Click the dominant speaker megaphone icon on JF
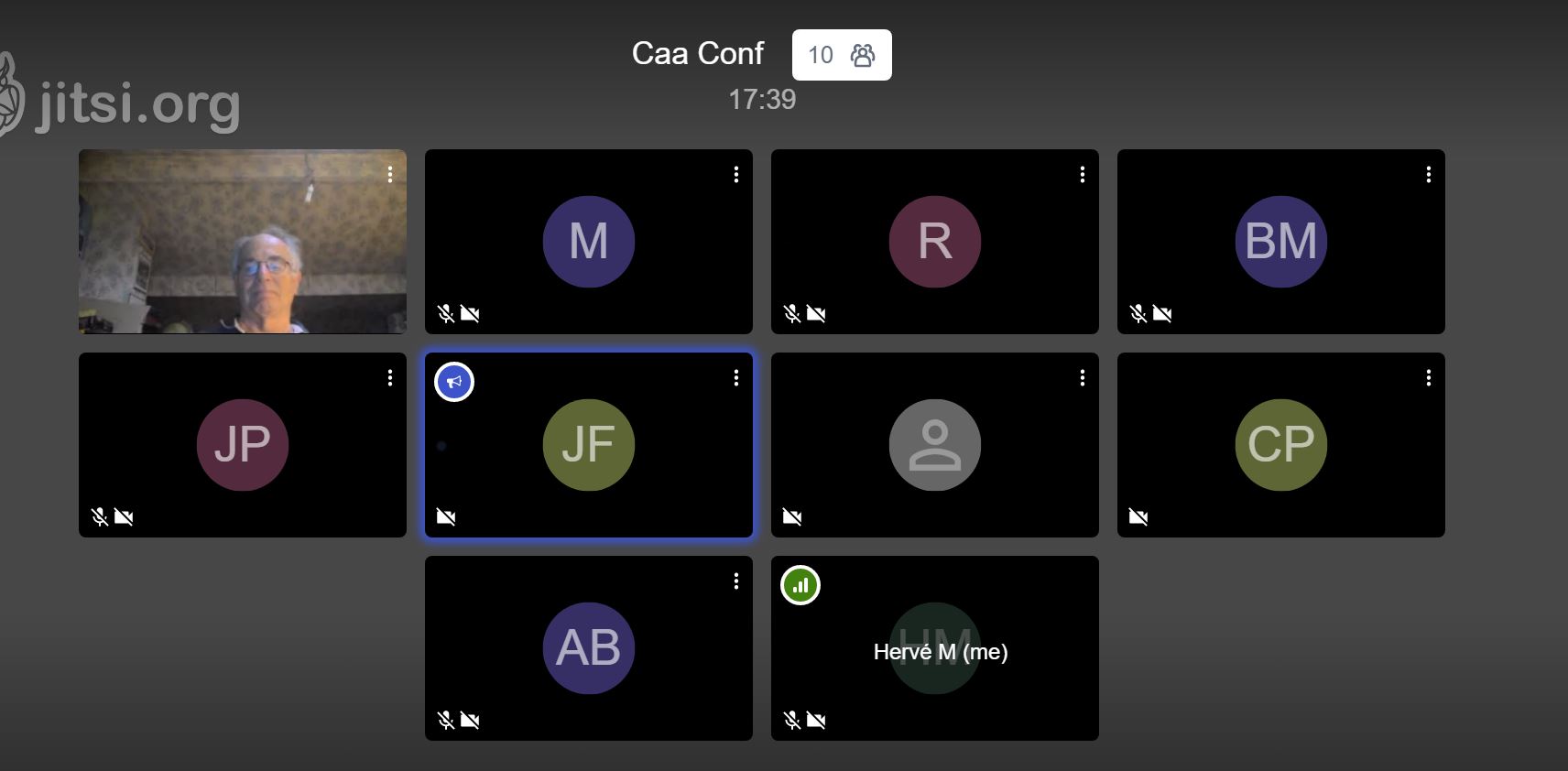This screenshot has height=771, width=1568. [454, 382]
